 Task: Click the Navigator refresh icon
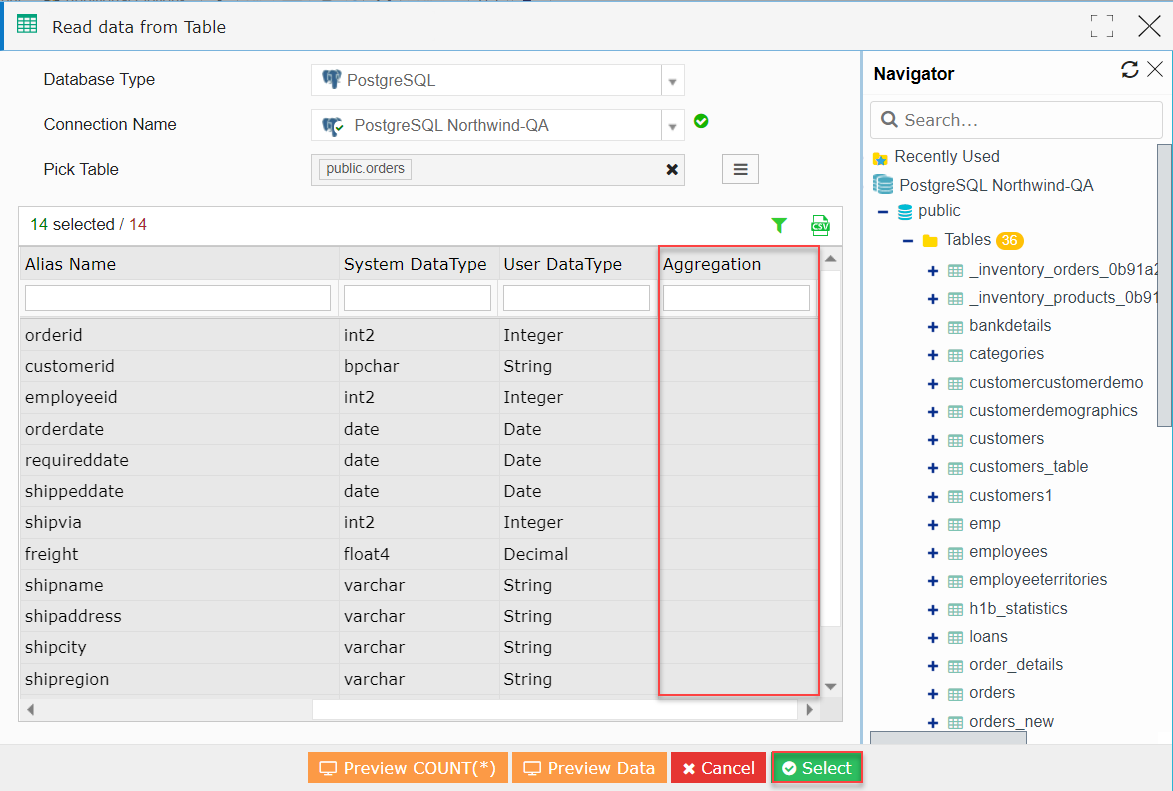tap(1130, 70)
